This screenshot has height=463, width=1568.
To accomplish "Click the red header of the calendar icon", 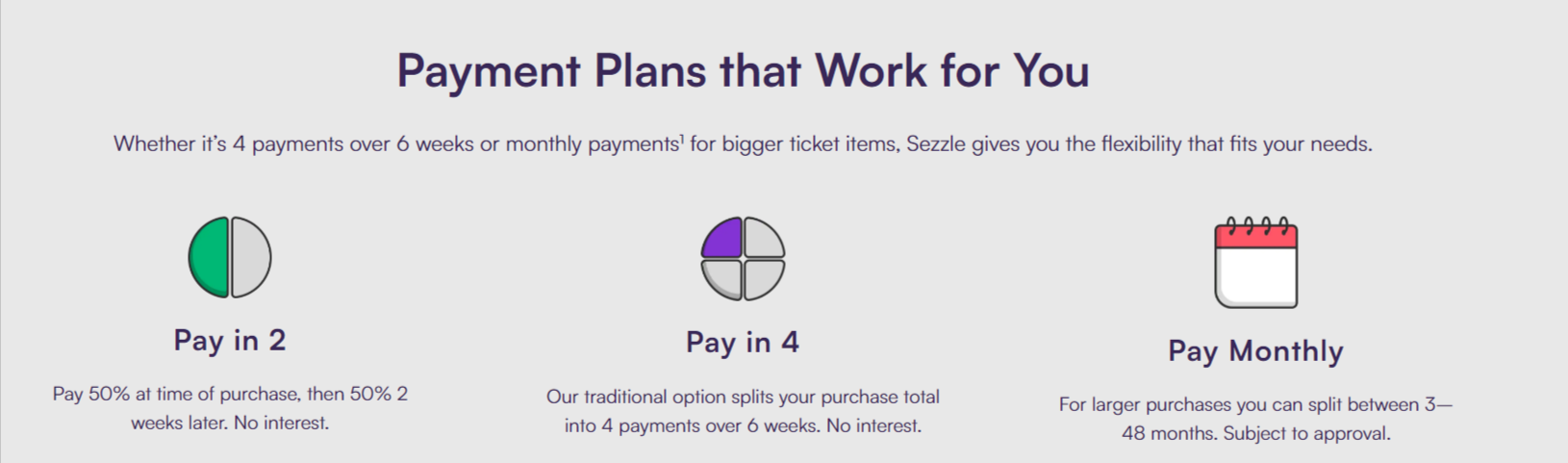I will point(1255,236).
